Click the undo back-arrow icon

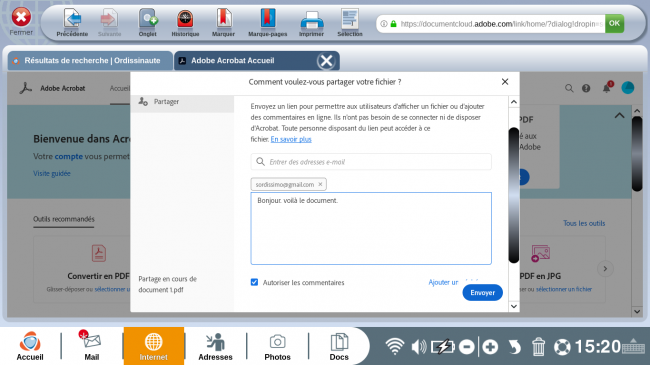[x=514, y=347]
